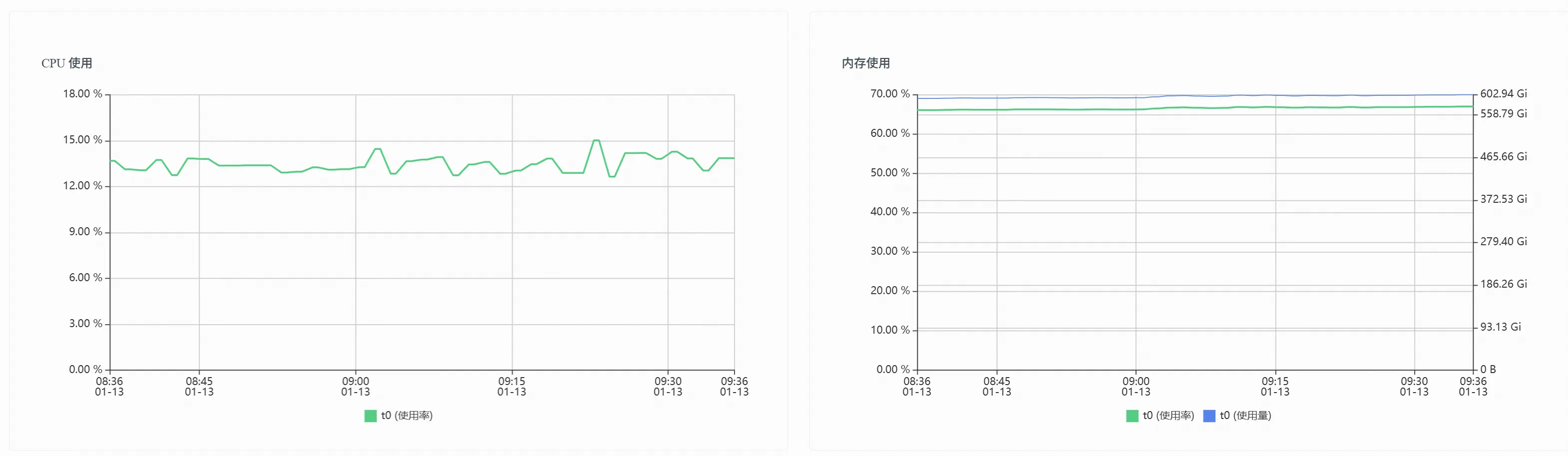
Task: Click green 使用率 swatch in memory chart legend
Action: pyautogui.click(x=1132, y=416)
